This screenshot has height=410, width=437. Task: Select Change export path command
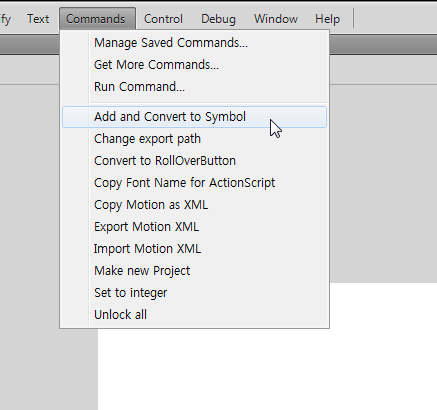pos(195,139)
